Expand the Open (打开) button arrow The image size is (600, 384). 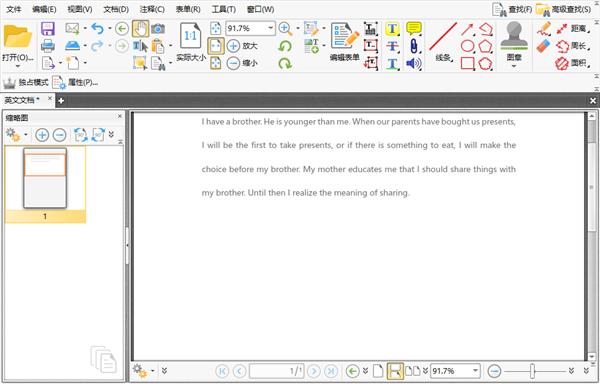[x=18, y=66]
